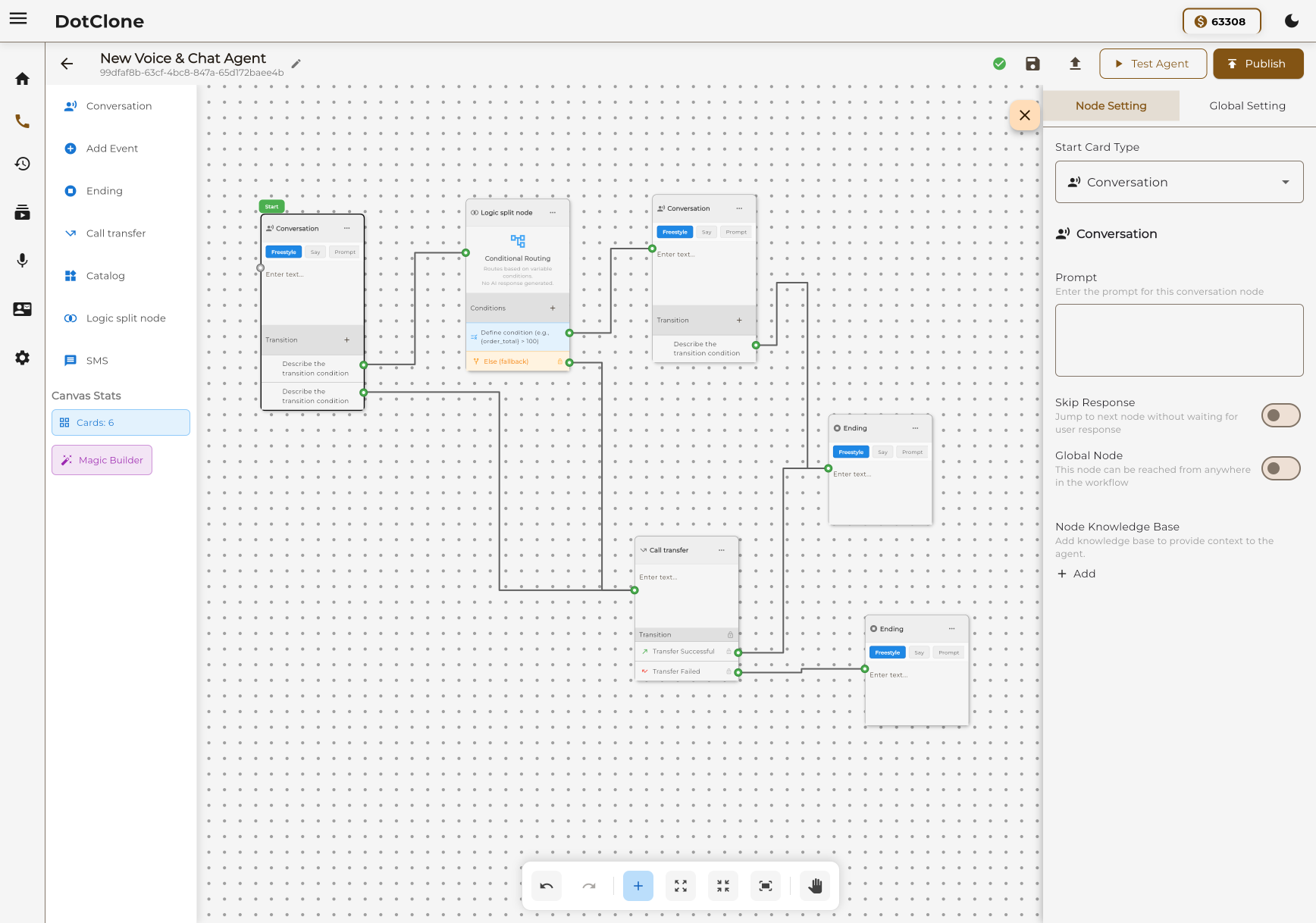
Task: Select the hand pan tool
Action: tap(815, 886)
